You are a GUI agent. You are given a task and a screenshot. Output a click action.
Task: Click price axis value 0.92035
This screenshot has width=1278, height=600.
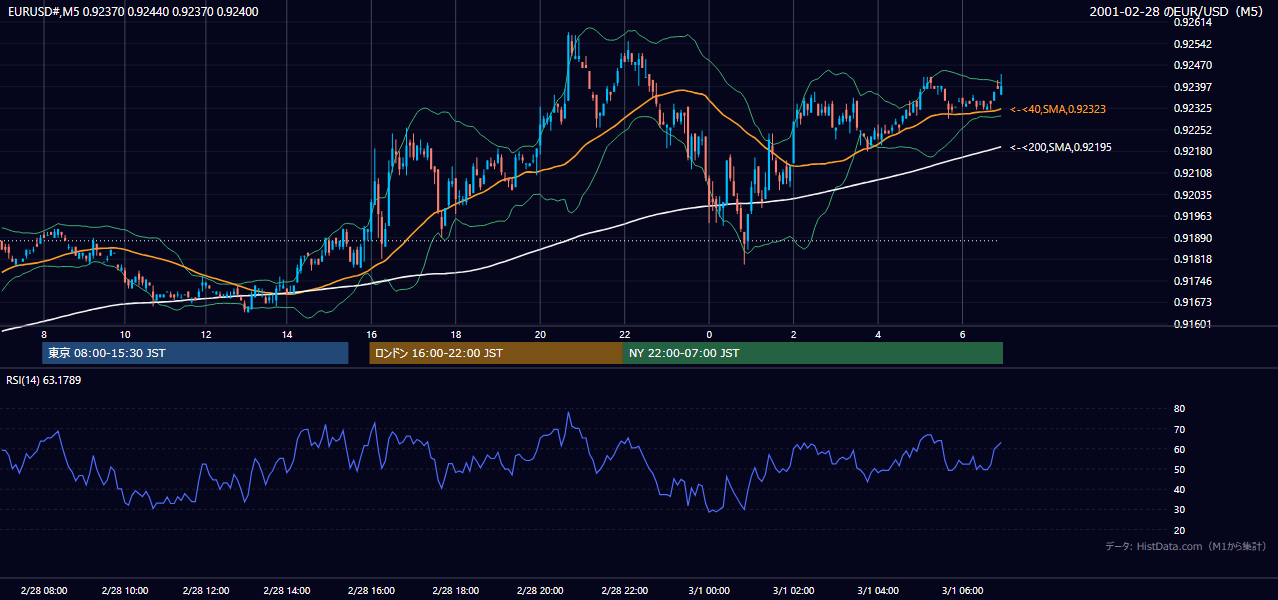tap(1193, 195)
